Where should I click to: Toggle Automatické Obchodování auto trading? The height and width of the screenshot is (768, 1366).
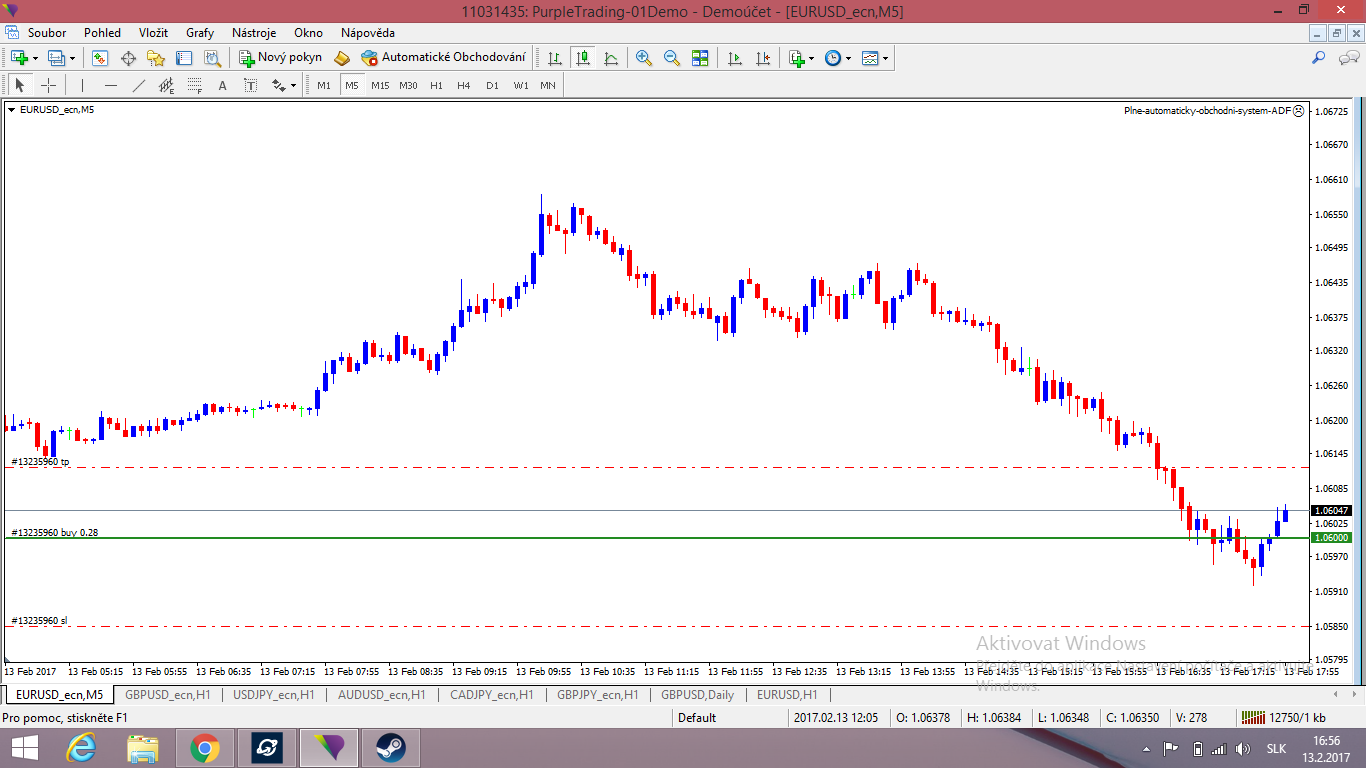(x=443, y=58)
